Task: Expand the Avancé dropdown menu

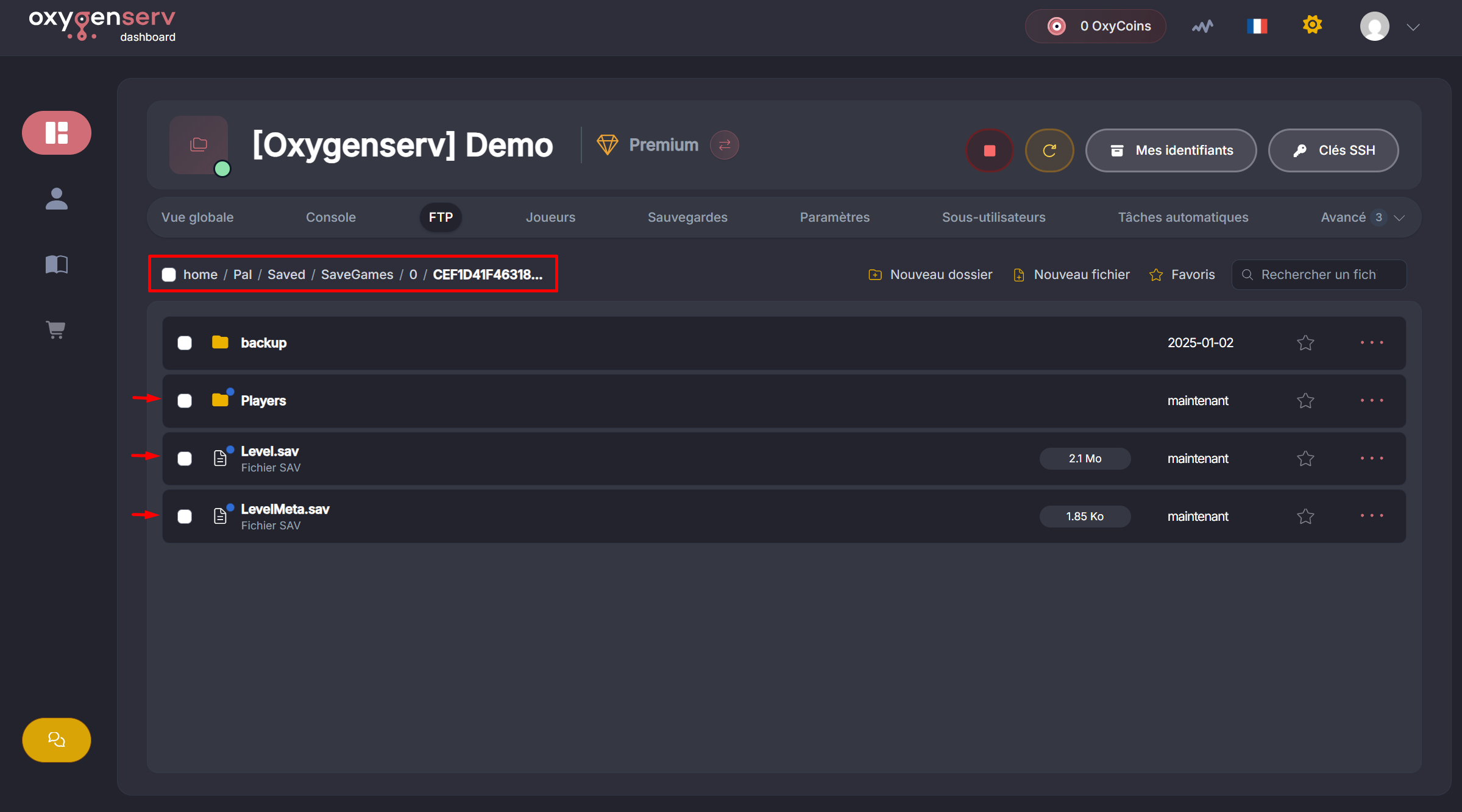Action: click(x=1361, y=217)
